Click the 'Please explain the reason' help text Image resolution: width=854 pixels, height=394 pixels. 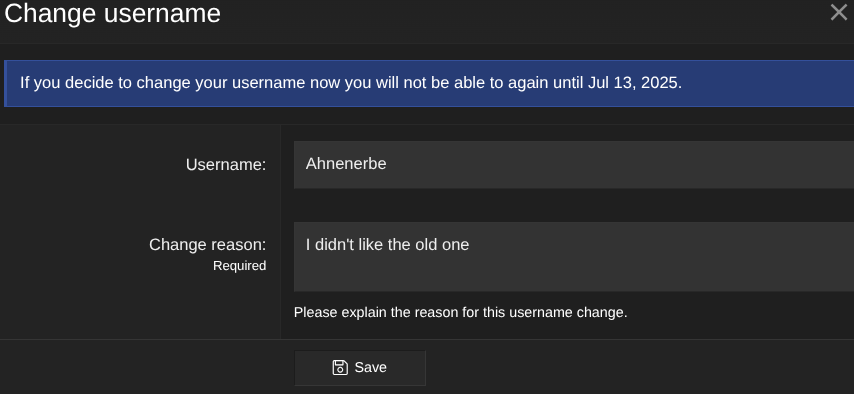click(460, 313)
